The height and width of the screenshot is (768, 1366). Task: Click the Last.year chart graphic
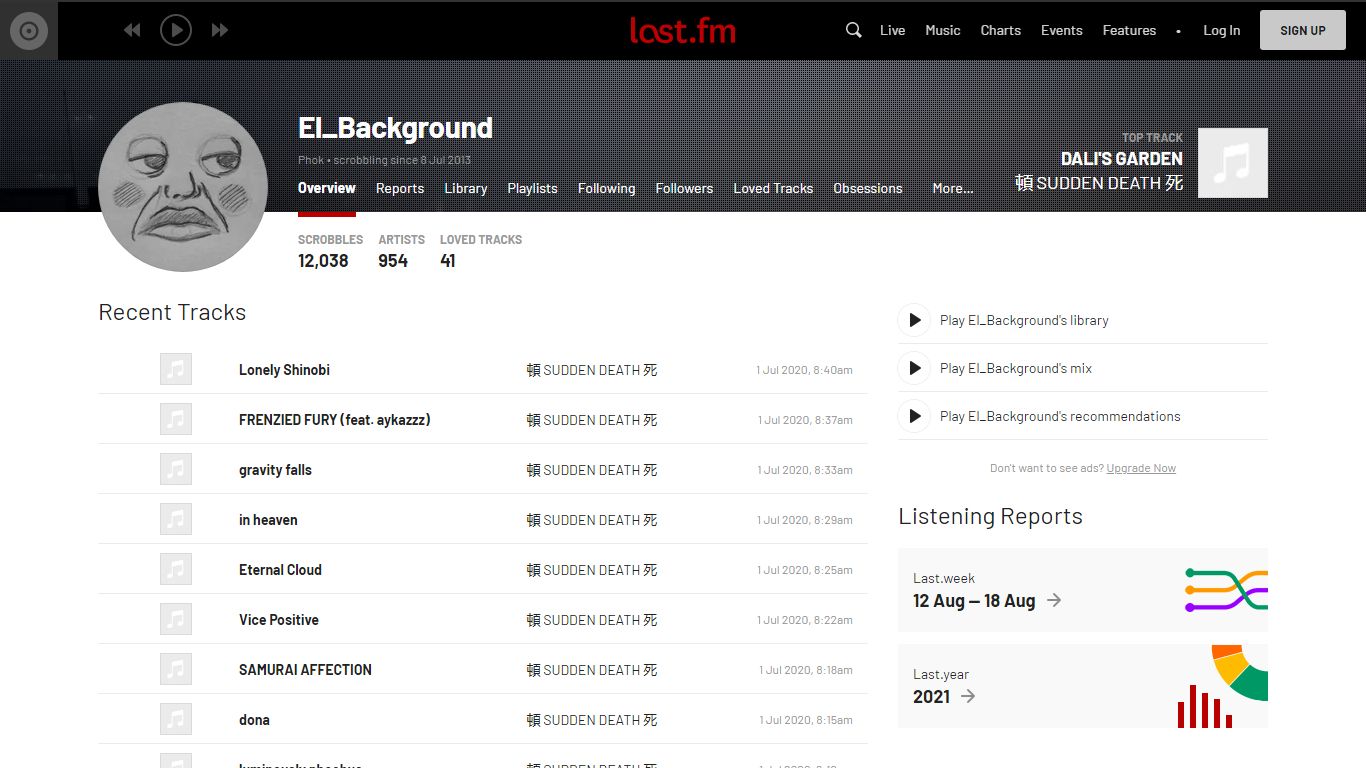(x=1223, y=686)
